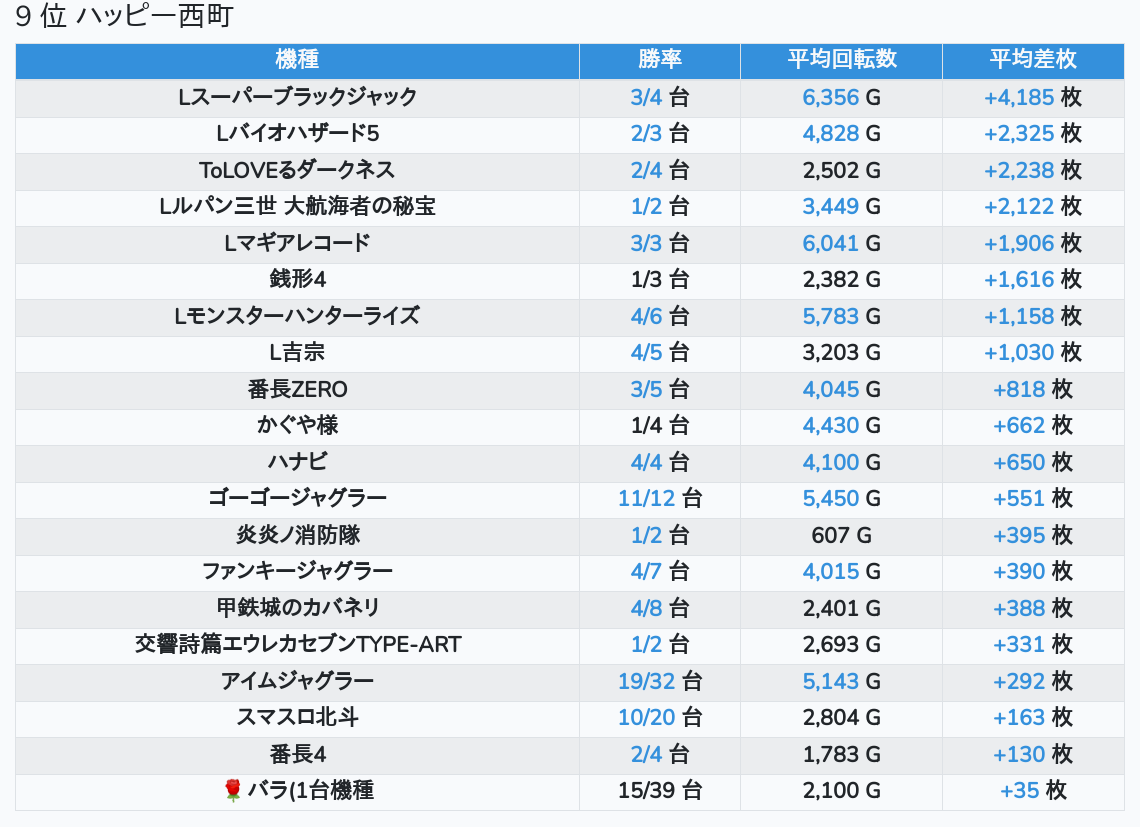This screenshot has height=827, width=1140.
Task: Select the 炎炎ノ消防隊 machine name
Action: point(297,536)
